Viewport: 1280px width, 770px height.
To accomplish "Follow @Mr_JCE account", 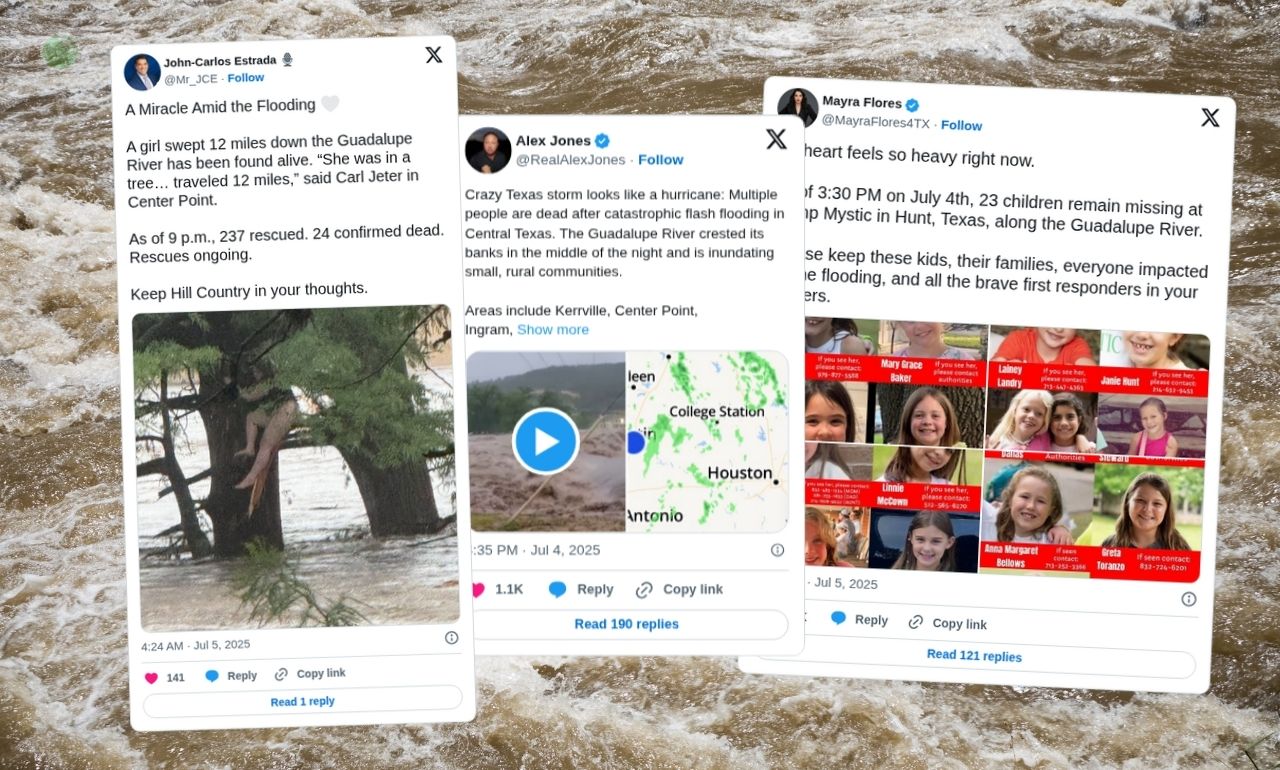I will 246,77.
